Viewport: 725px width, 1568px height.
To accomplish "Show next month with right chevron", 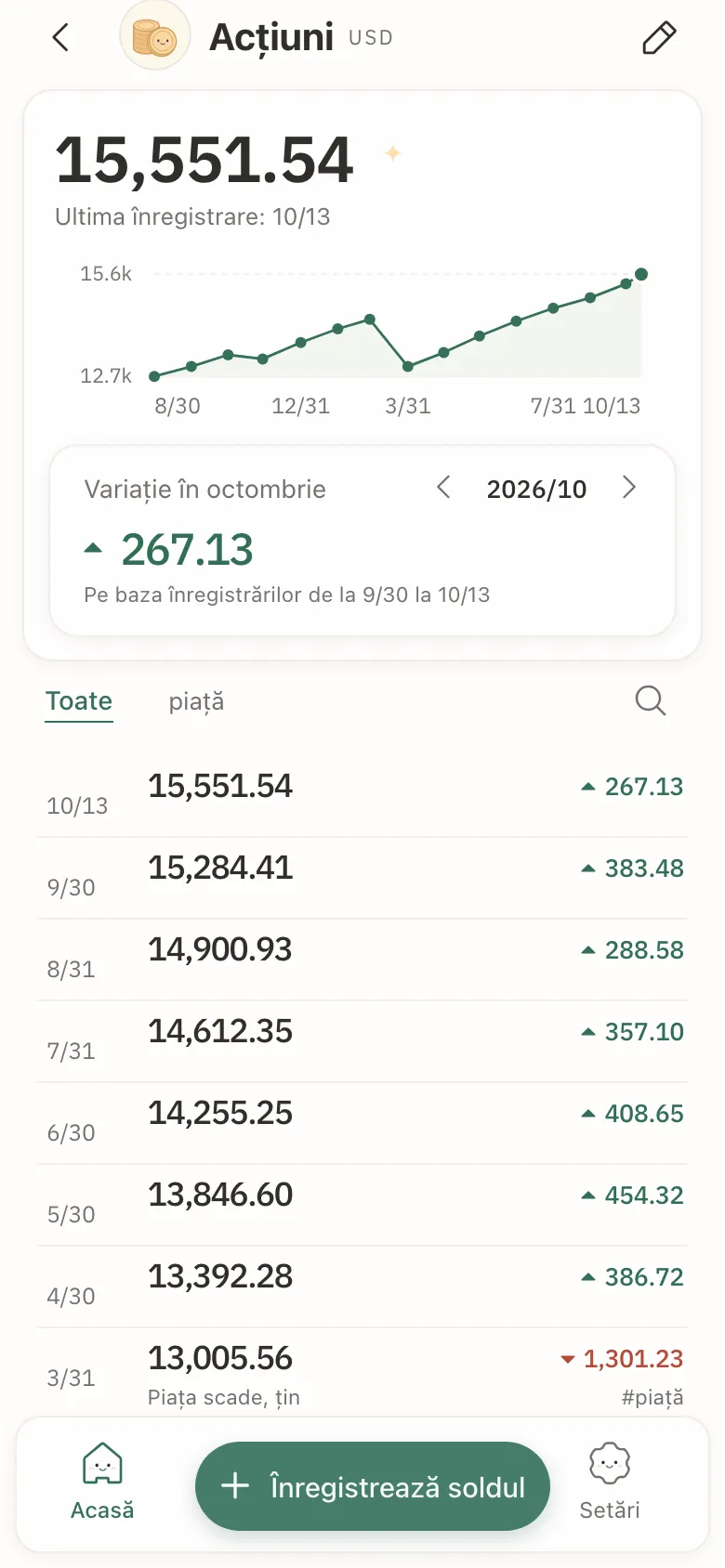I will coord(629,488).
